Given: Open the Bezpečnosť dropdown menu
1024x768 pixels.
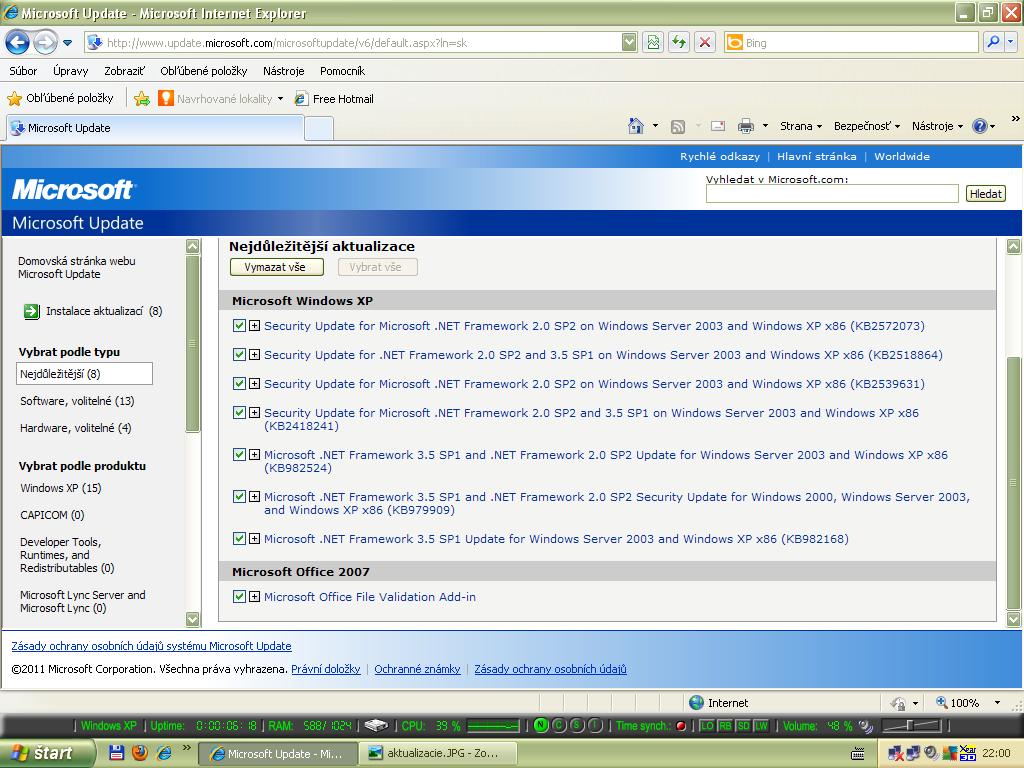Looking at the screenshot, I should (867, 126).
